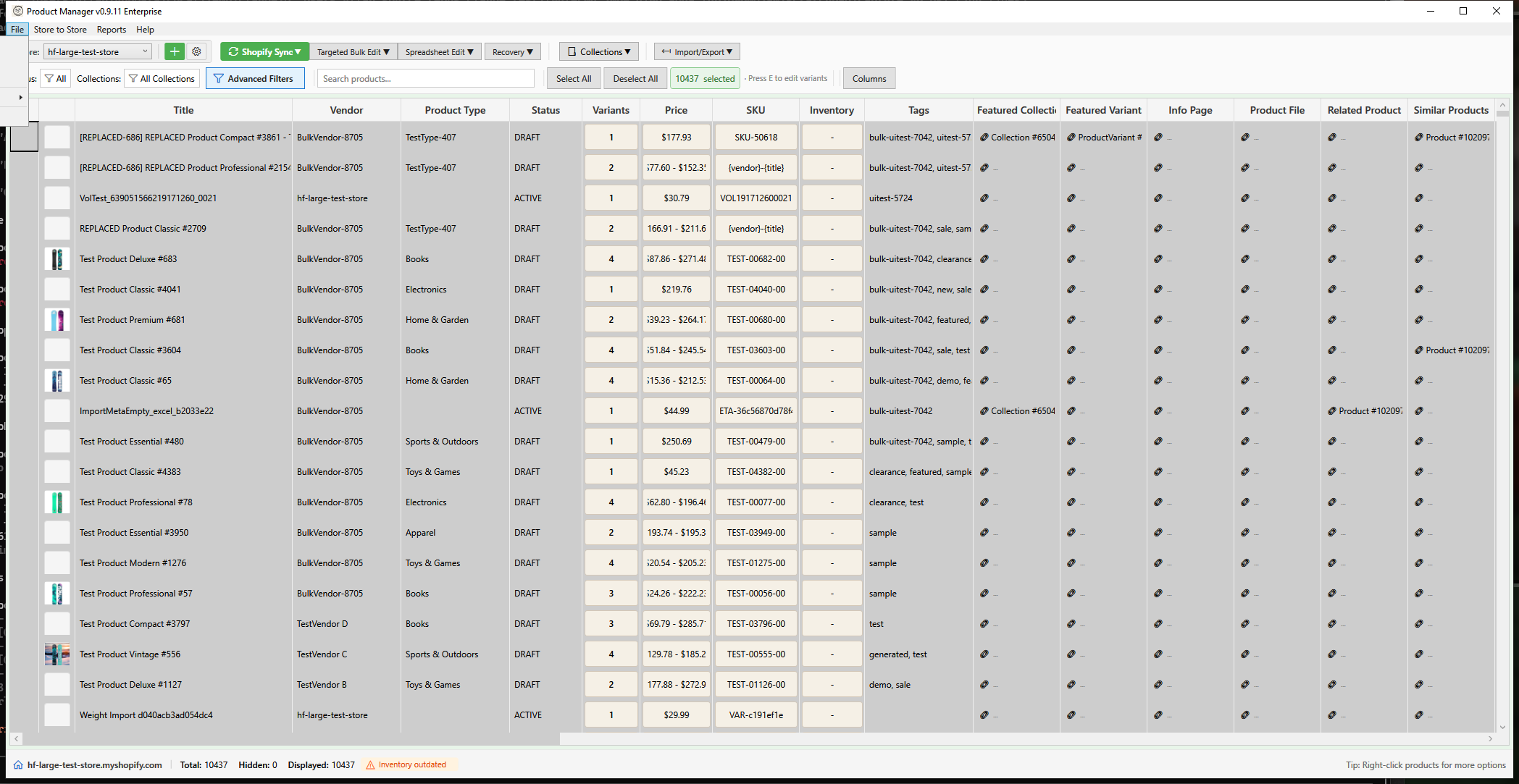
Task: Open the store settings gear
Action: tap(196, 51)
